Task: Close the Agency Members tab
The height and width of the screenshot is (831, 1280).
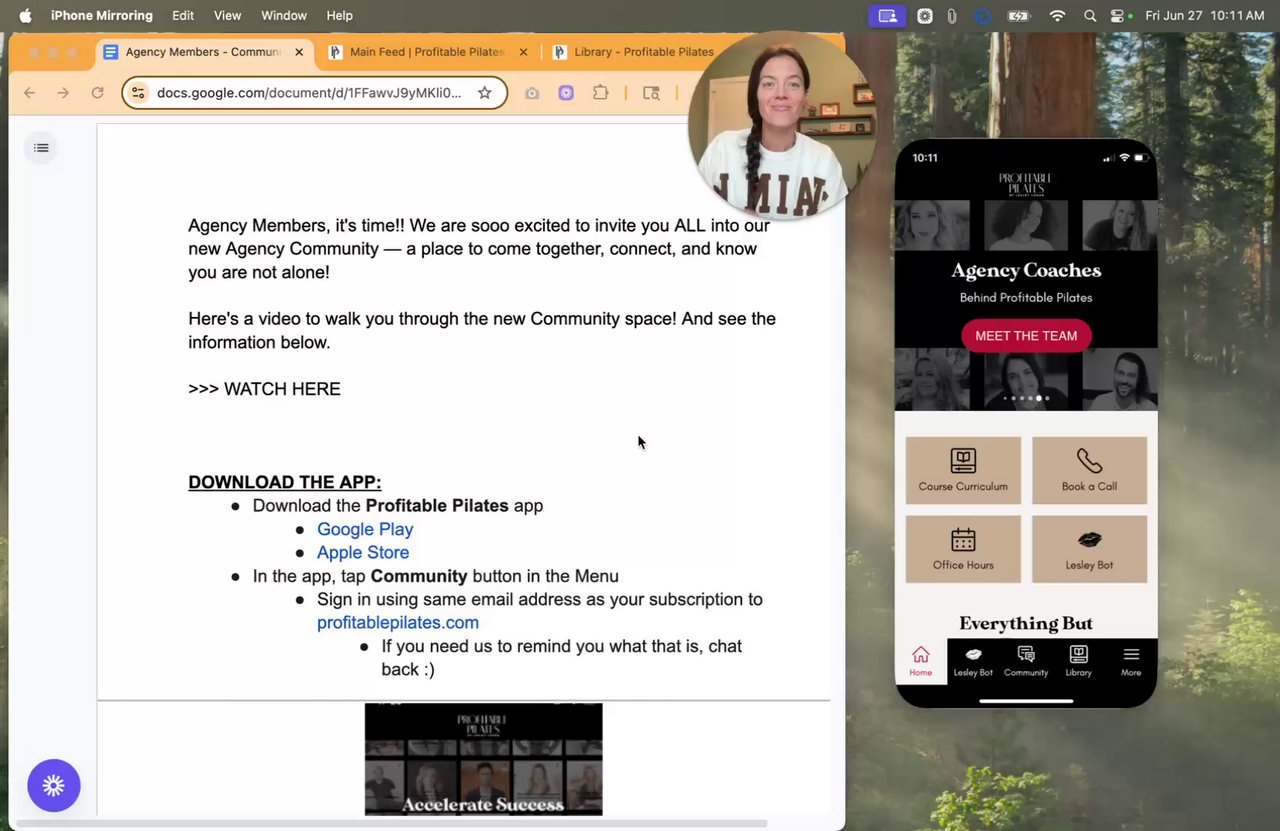Action: click(x=300, y=52)
